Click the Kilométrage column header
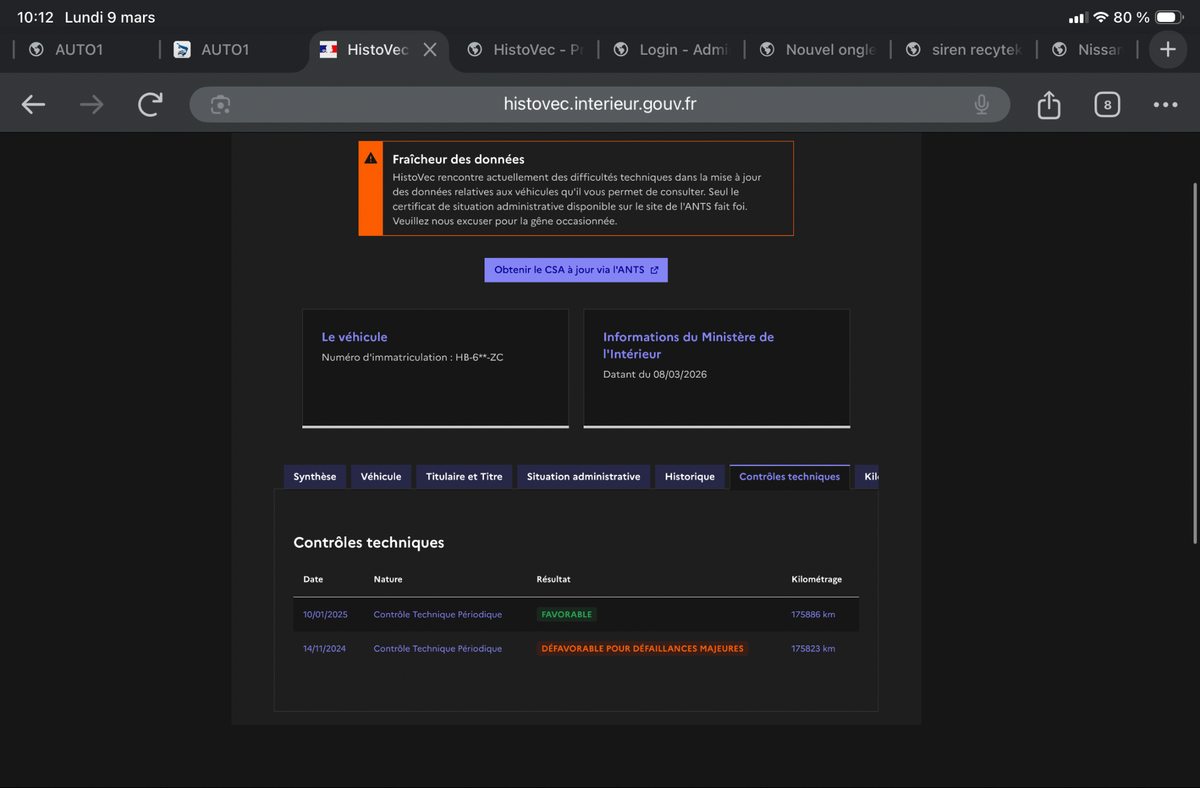 (x=817, y=579)
